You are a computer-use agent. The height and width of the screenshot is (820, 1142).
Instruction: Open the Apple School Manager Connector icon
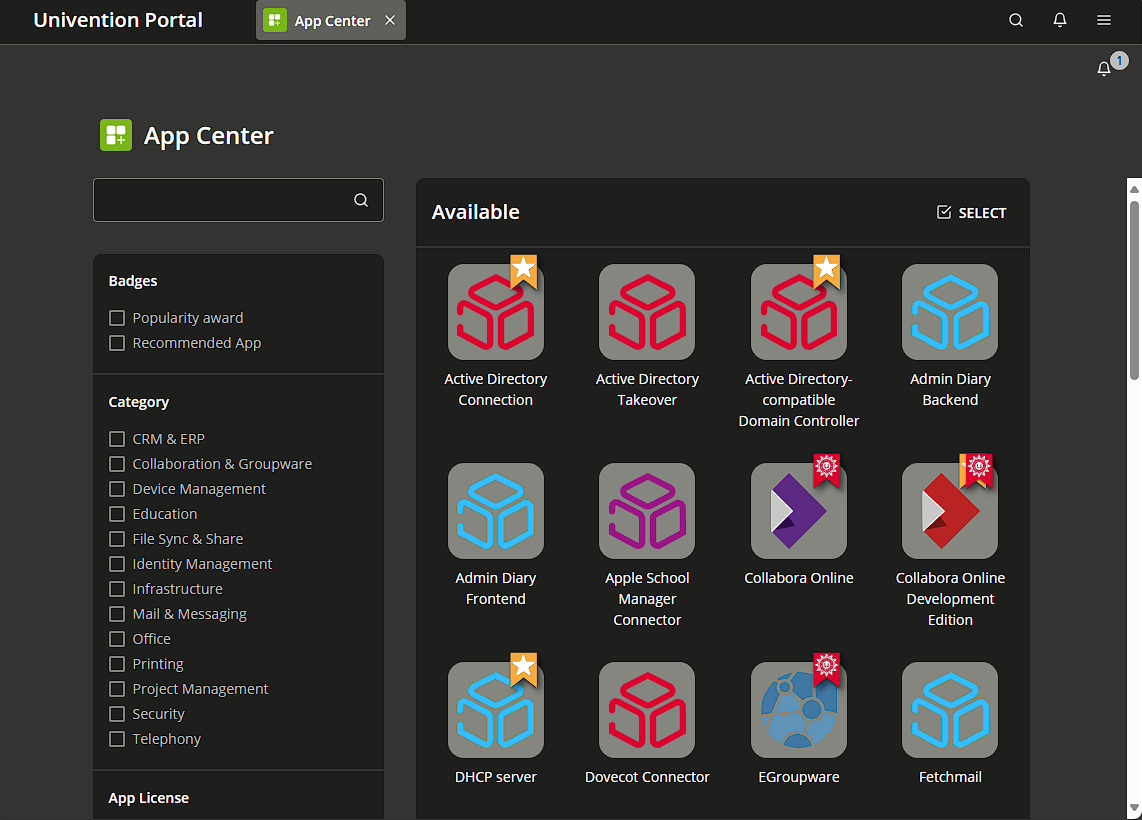647,510
